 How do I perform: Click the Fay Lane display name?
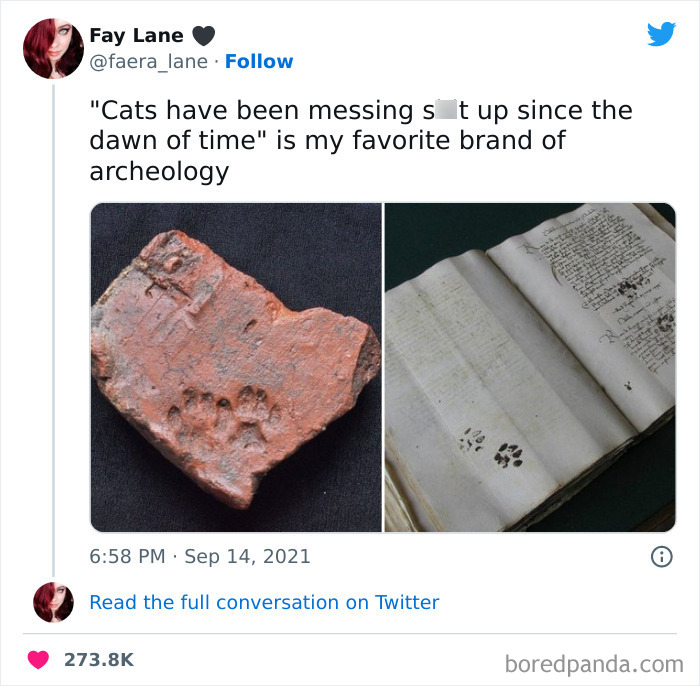pyautogui.click(x=137, y=35)
